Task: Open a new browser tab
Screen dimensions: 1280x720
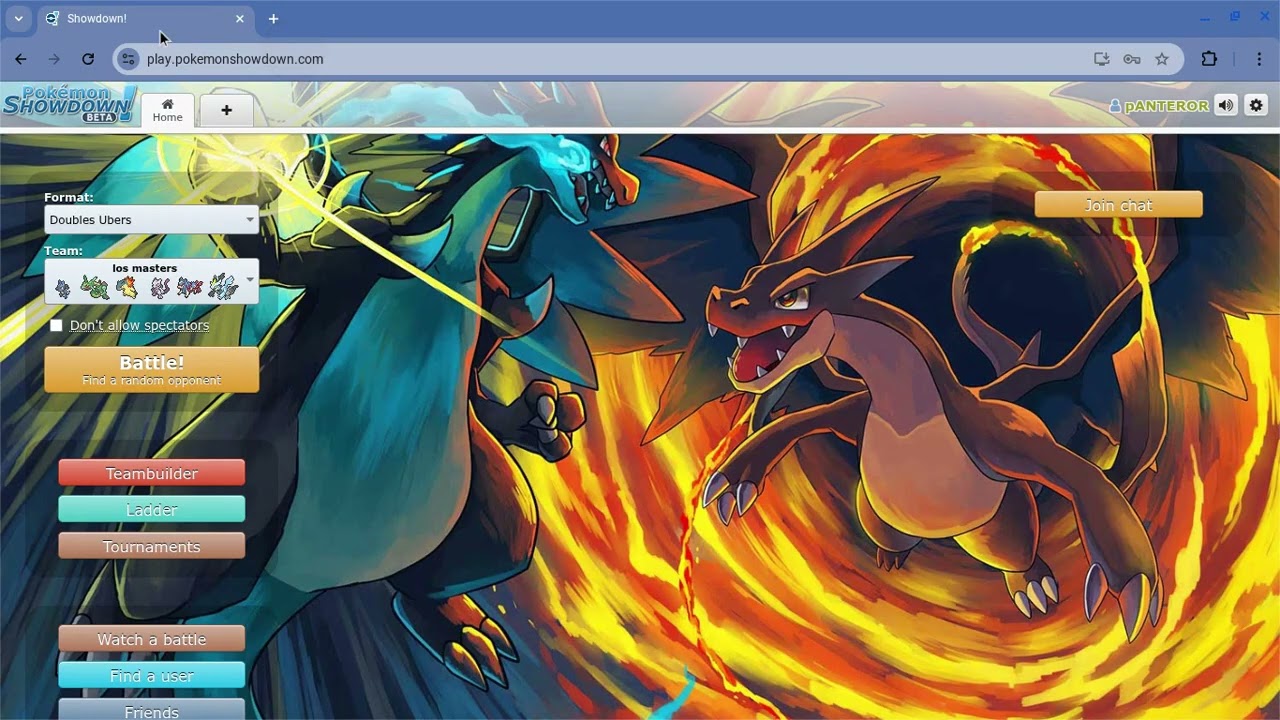Action: point(273,19)
